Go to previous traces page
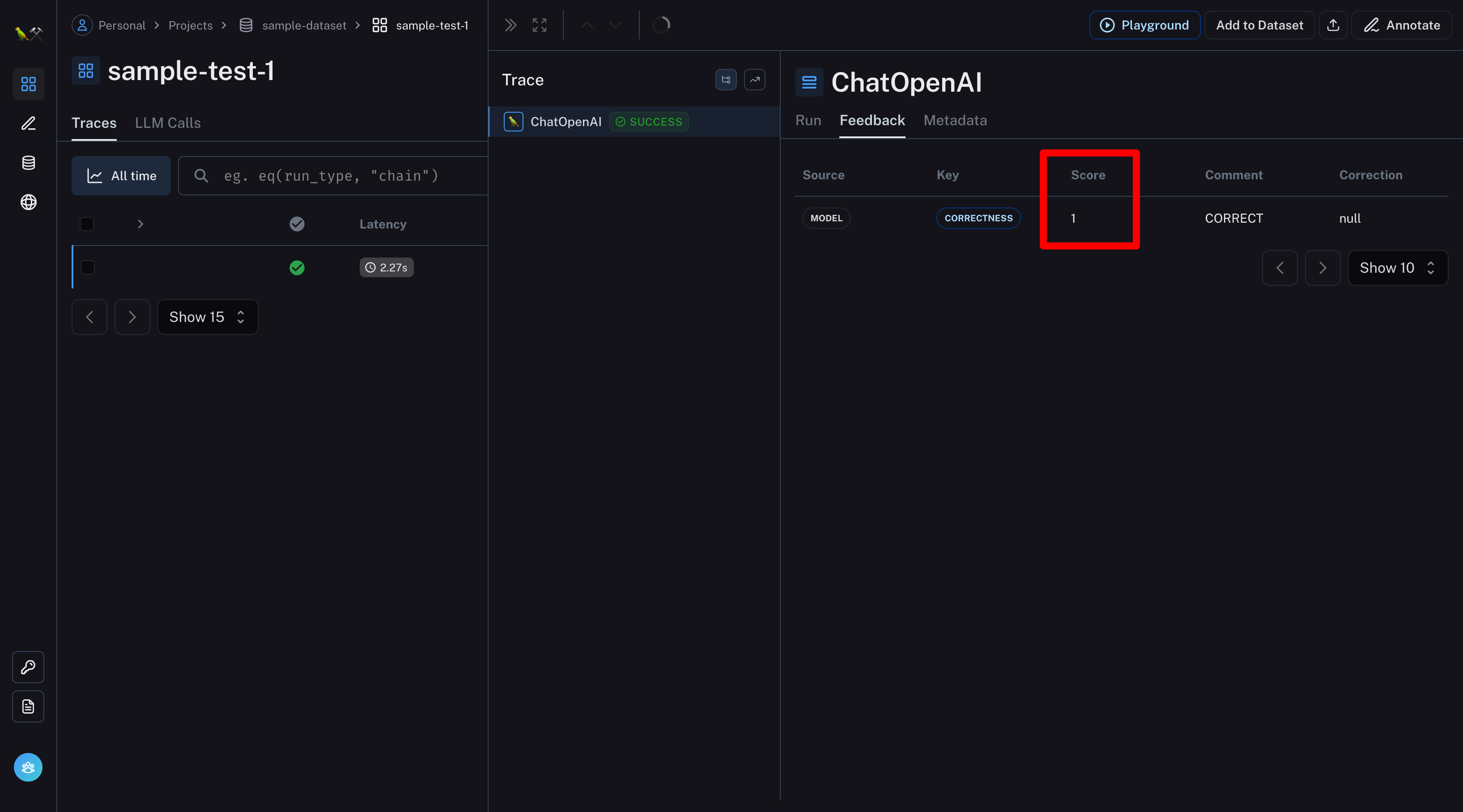1463x812 pixels. (90, 317)
